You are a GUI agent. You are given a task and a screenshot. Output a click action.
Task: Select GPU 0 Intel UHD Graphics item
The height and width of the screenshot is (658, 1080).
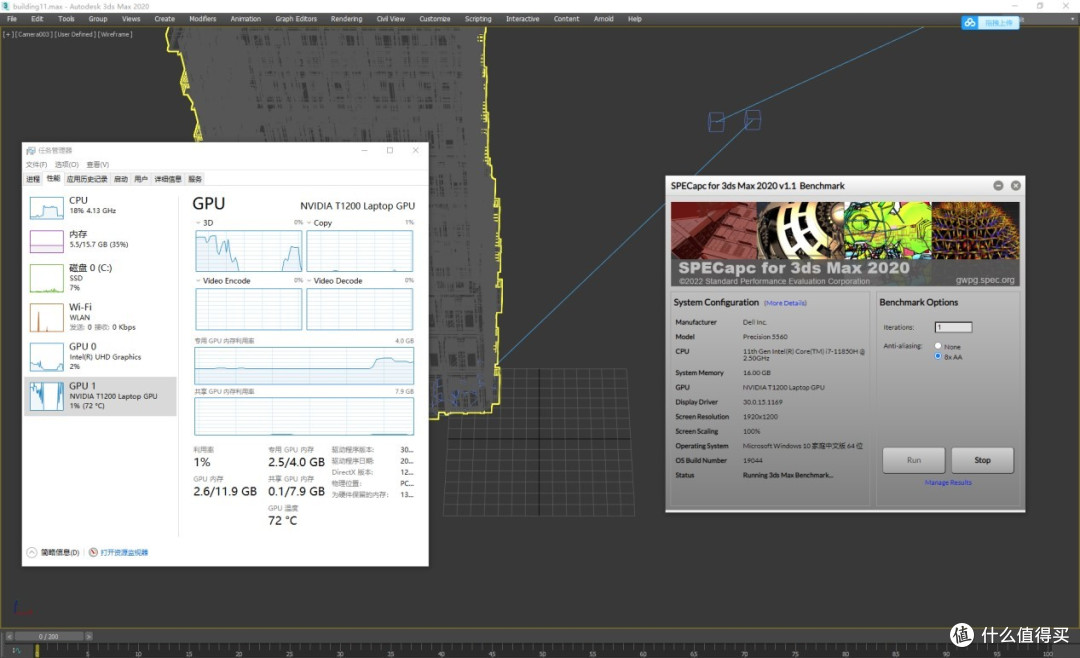point(101,356)
